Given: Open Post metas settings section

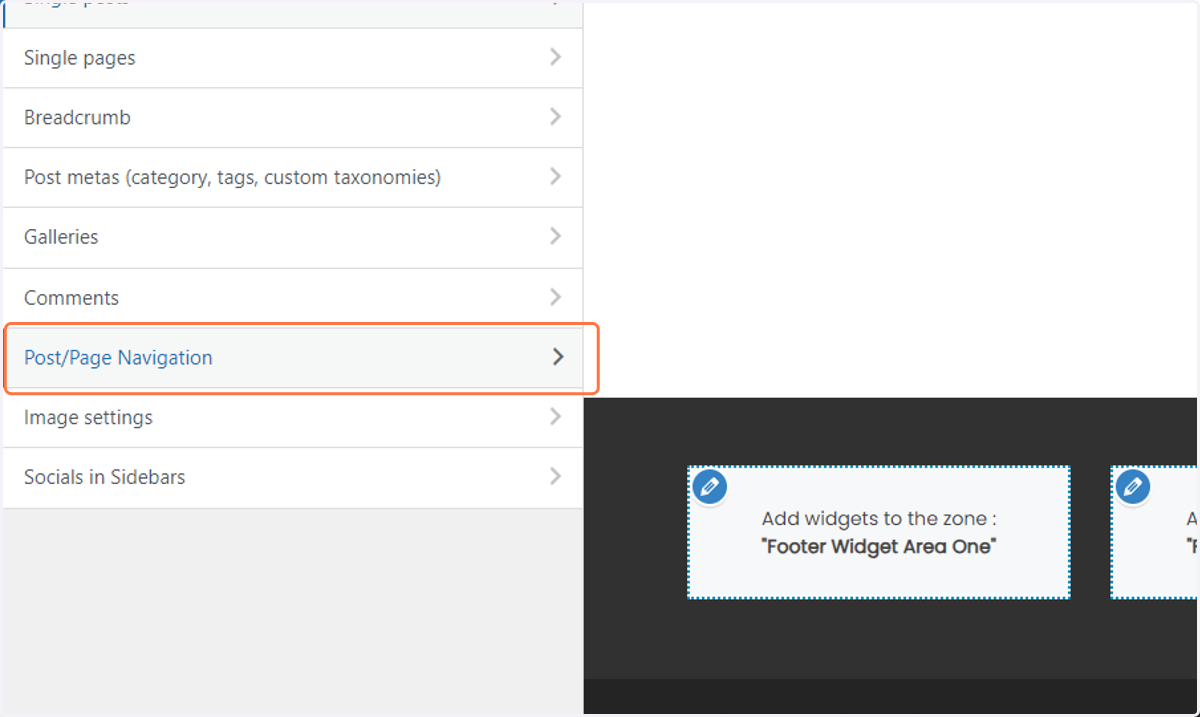Looking at the screenshot, I should [293, 178].
